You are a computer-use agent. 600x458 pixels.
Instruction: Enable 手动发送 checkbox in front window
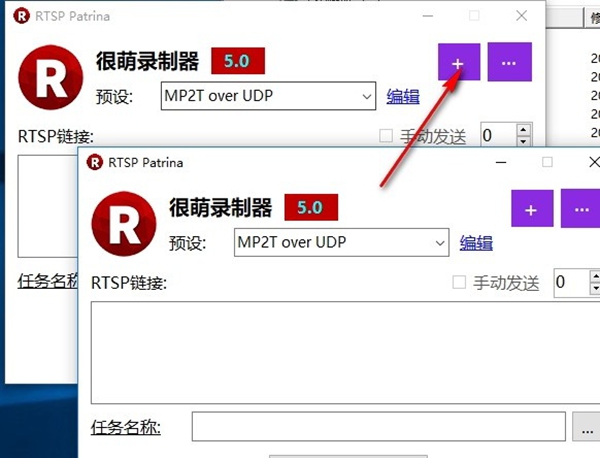pyautogui.click(x=459, y=283)
